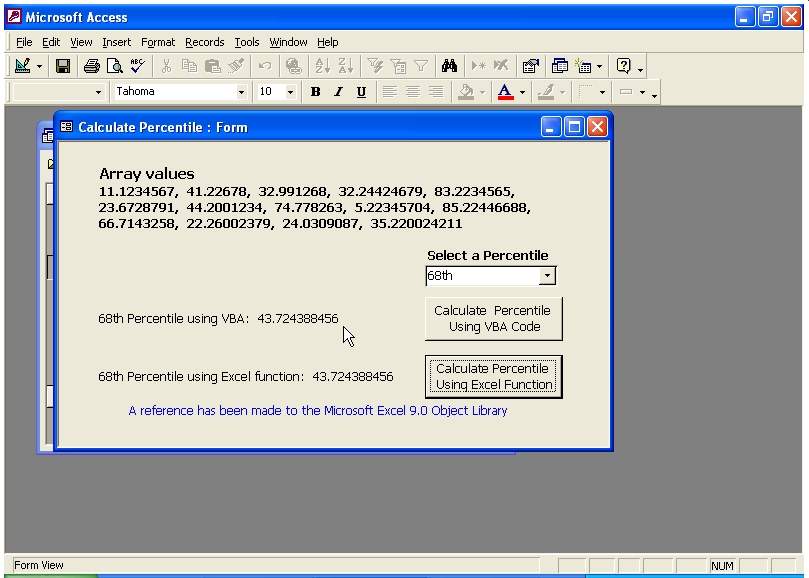Click the Save icon in the toolbar

pos(63,66)
